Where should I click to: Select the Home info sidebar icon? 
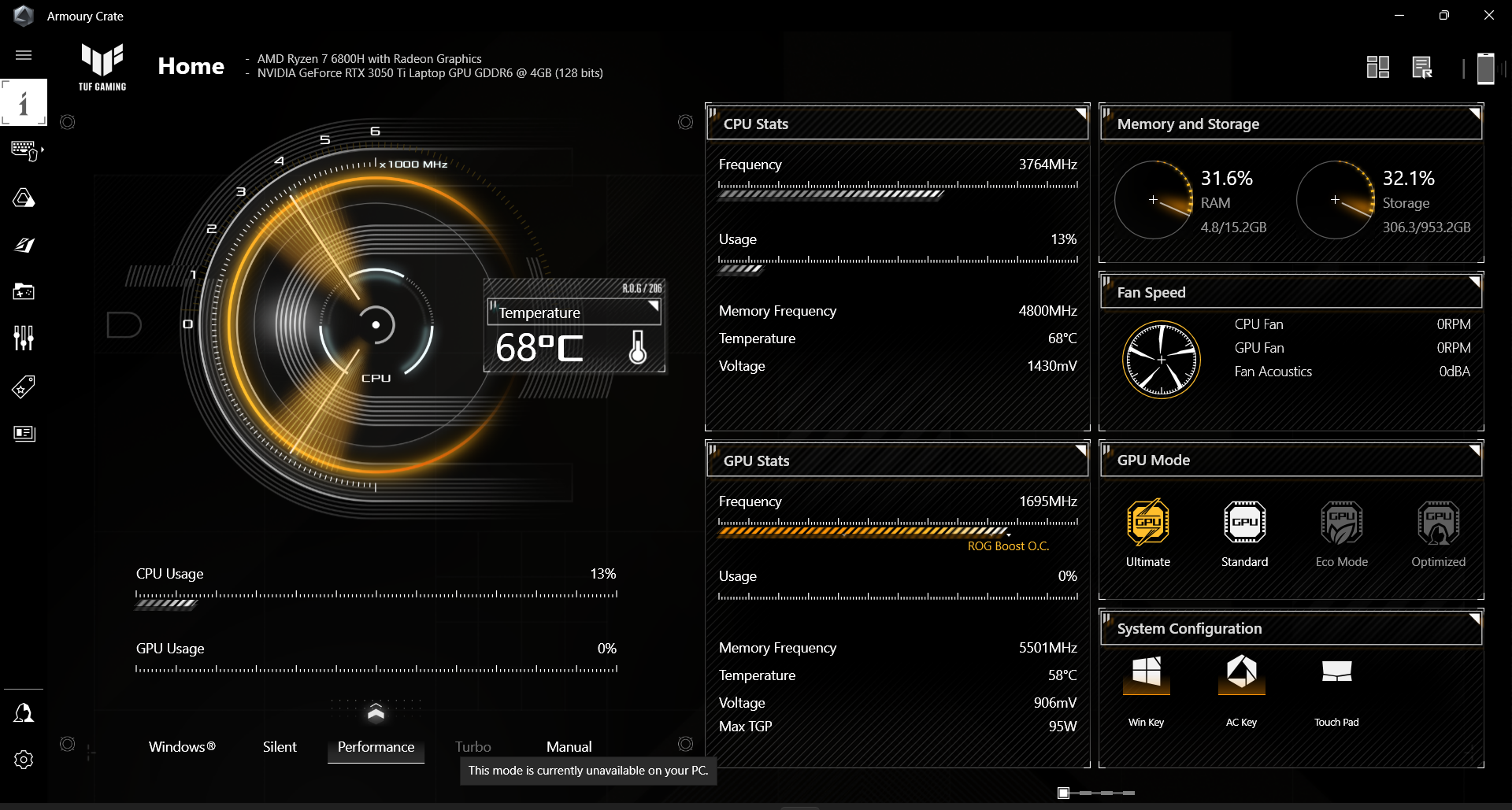(x=24, y=102)
